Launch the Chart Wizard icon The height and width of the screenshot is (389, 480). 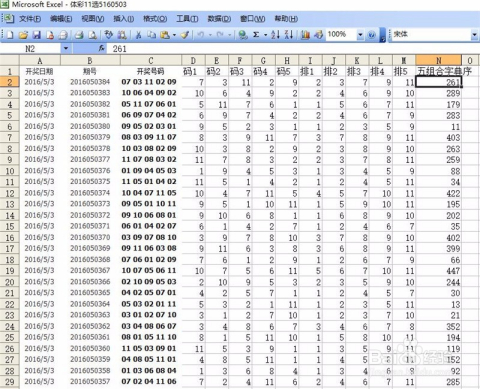click(x=305, y=34)
